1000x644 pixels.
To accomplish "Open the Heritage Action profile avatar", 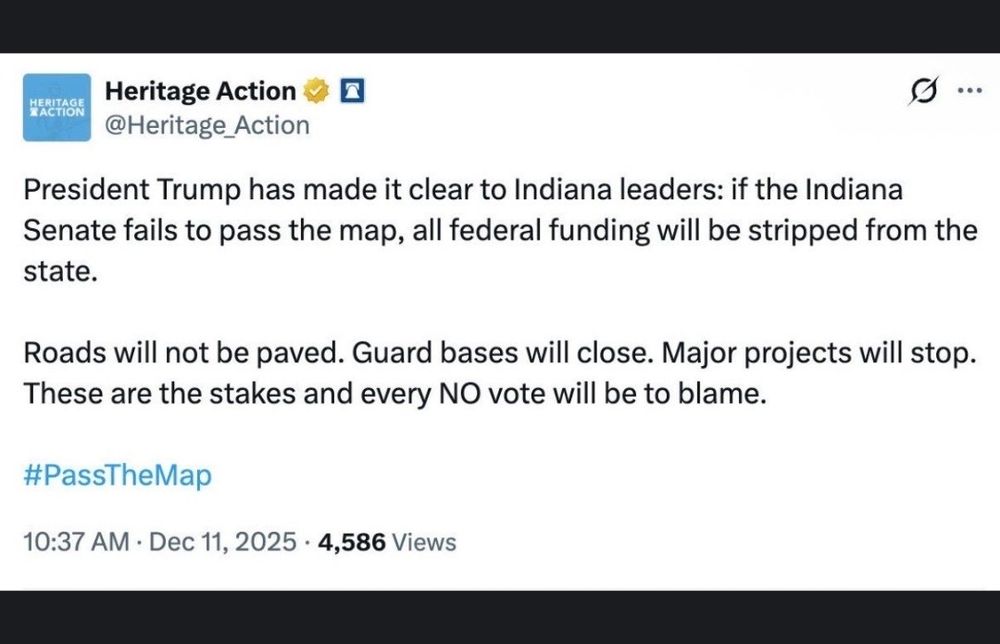I will [56, 105].
